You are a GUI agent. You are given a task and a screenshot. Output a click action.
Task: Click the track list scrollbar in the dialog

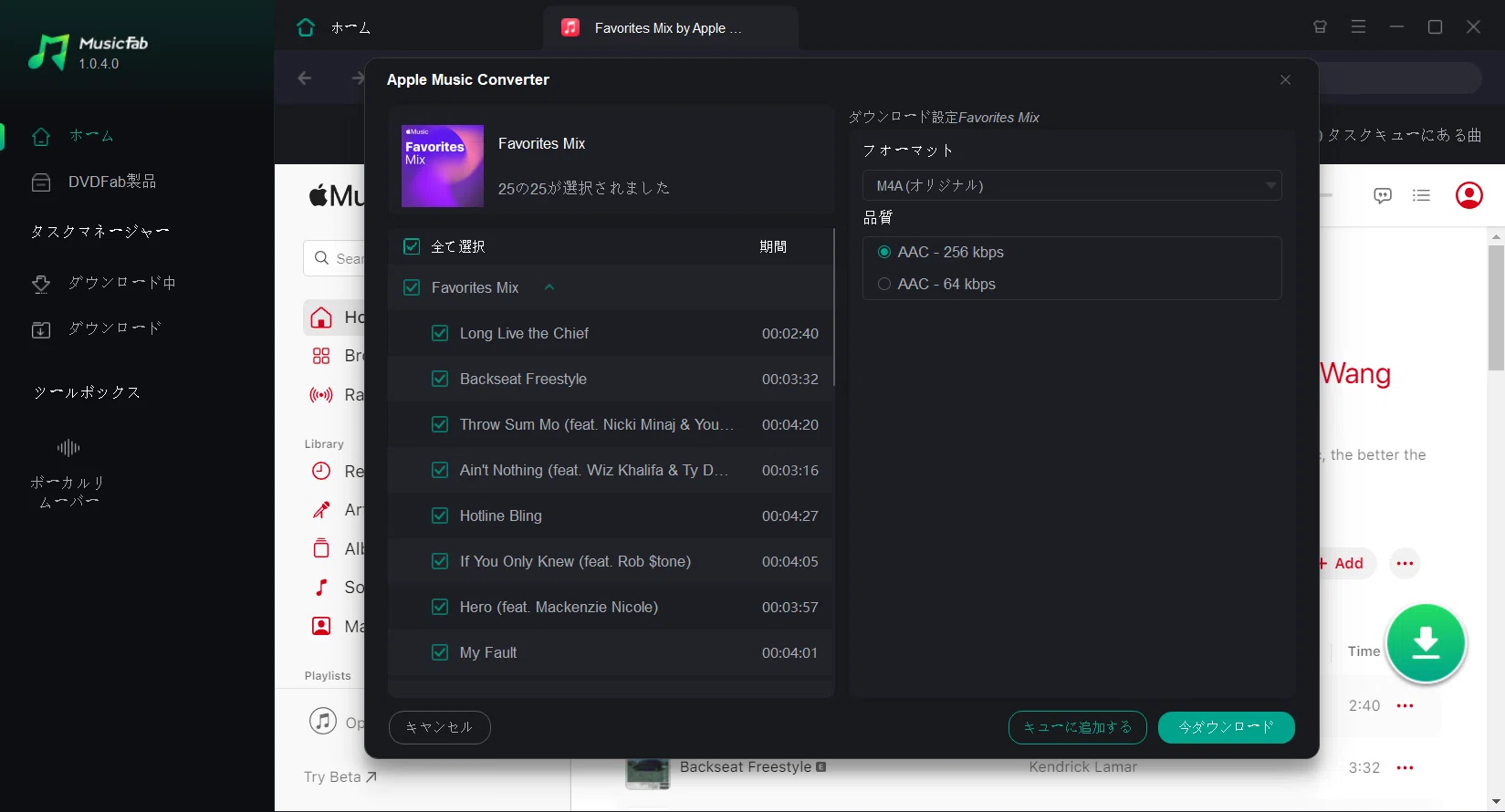[x=834, y=307]
